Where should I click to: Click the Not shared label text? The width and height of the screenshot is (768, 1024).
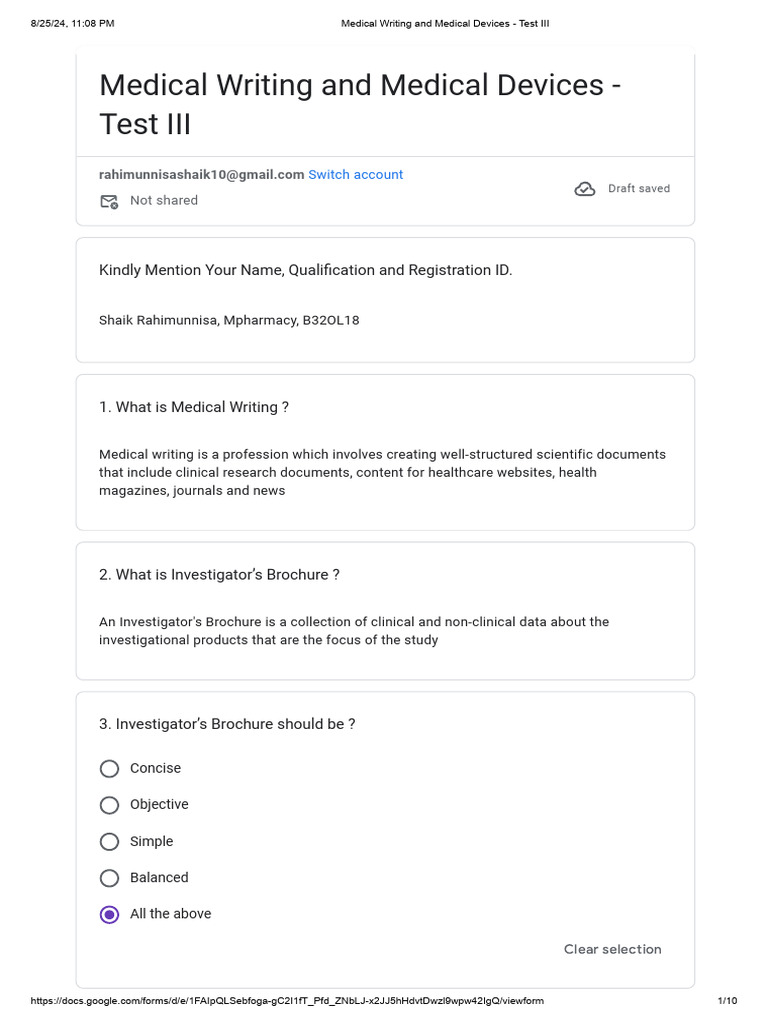click(164, 200)
